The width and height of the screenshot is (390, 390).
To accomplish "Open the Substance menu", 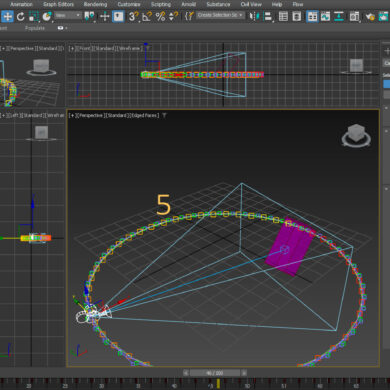I will coord(218,4).
